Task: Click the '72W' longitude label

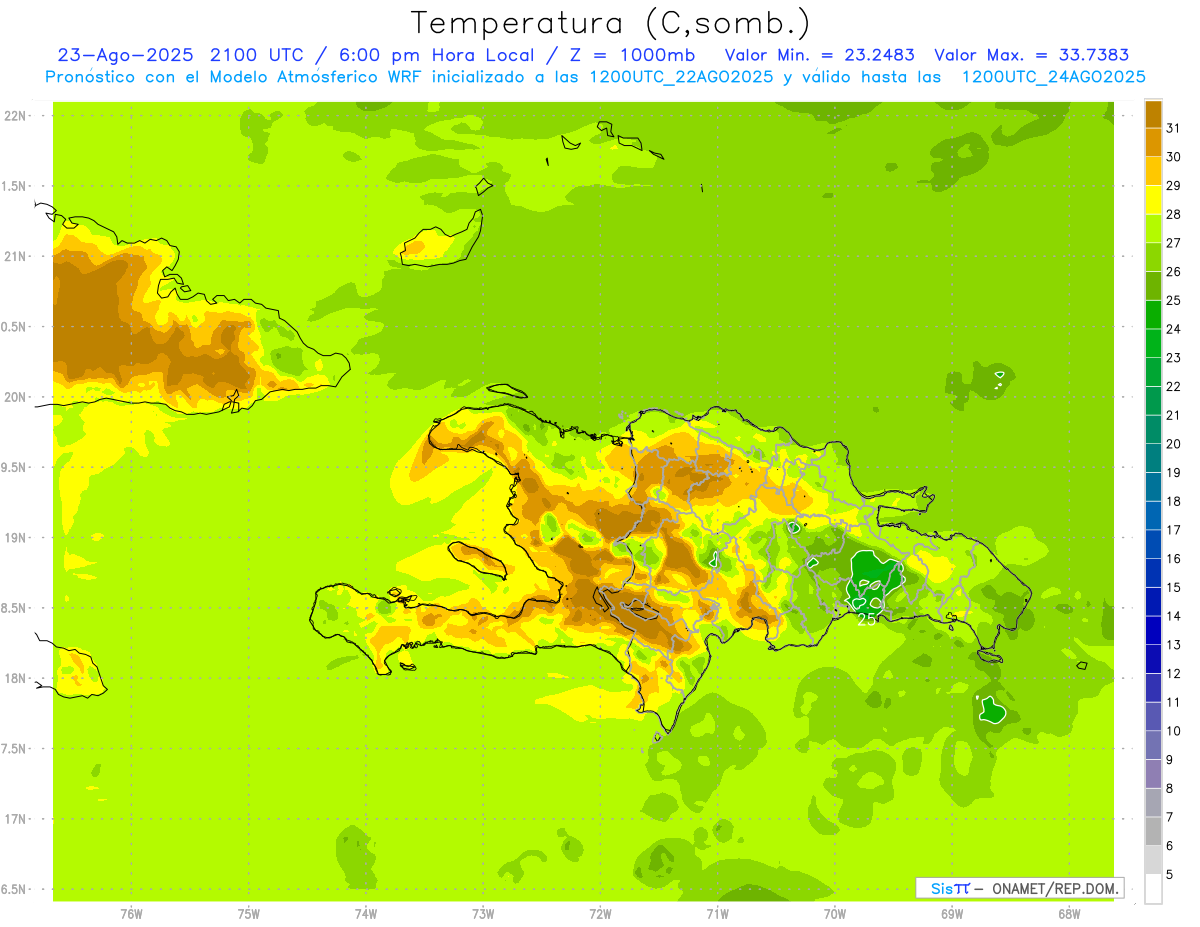Action: (600, 914)
